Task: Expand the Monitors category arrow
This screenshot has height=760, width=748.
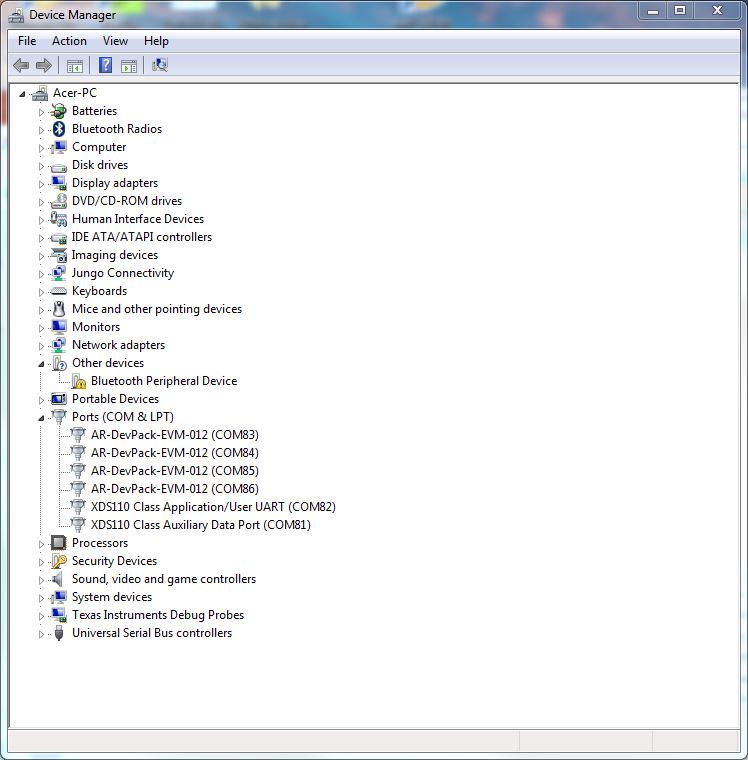Action: tap(41, 328)
